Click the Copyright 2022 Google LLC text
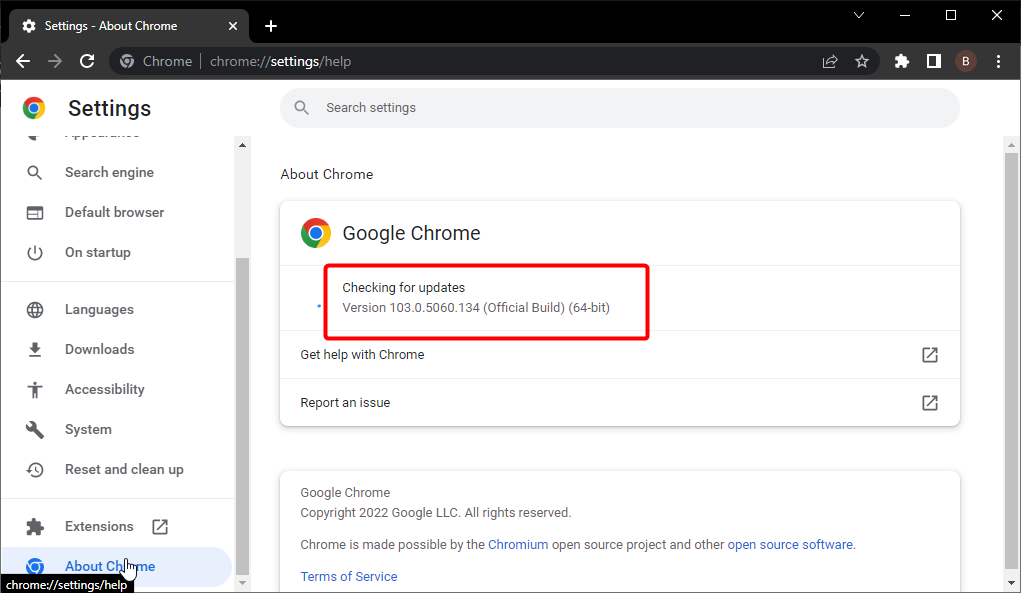The image size is (1021, 593). (436, 513)
